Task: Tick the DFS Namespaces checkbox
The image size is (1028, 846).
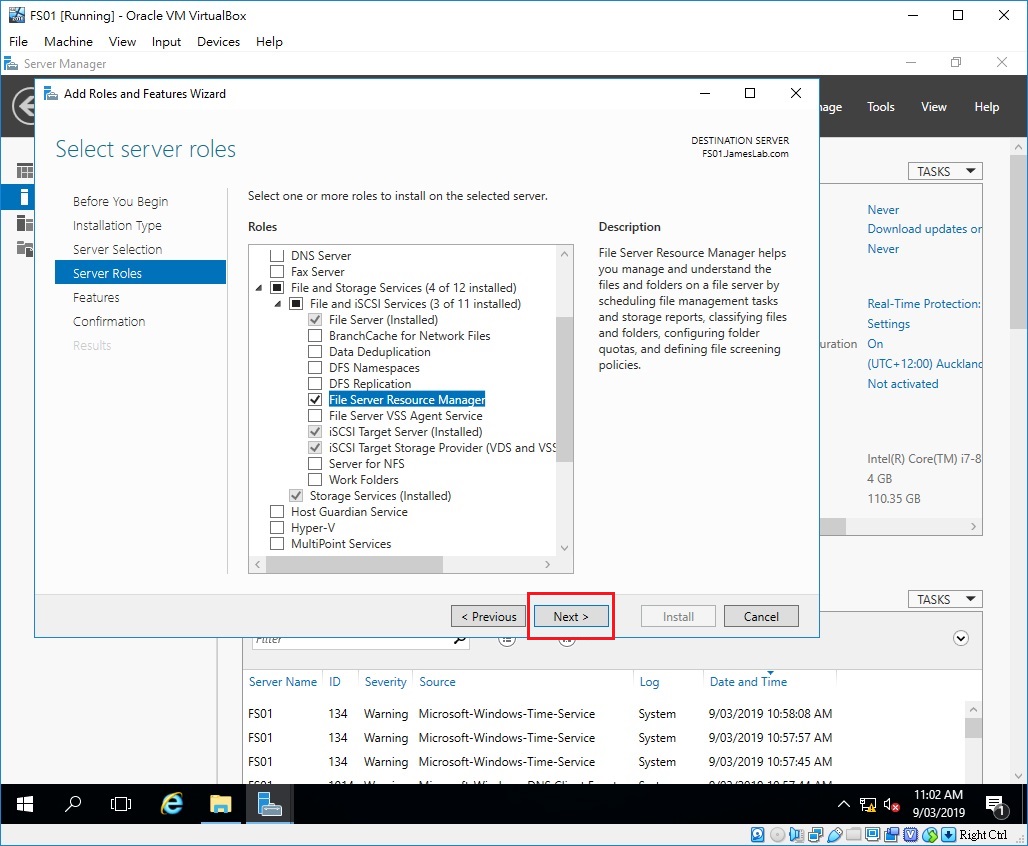Action: (x=315, y=368)
